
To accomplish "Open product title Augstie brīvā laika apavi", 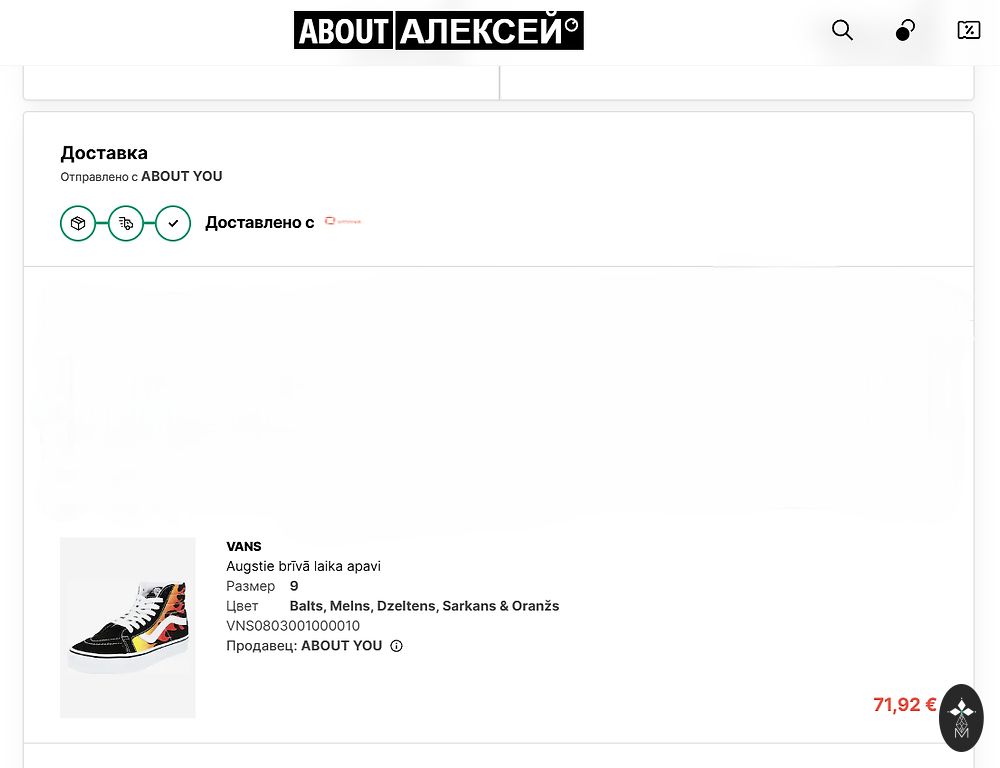I will [x=303, y=566].
